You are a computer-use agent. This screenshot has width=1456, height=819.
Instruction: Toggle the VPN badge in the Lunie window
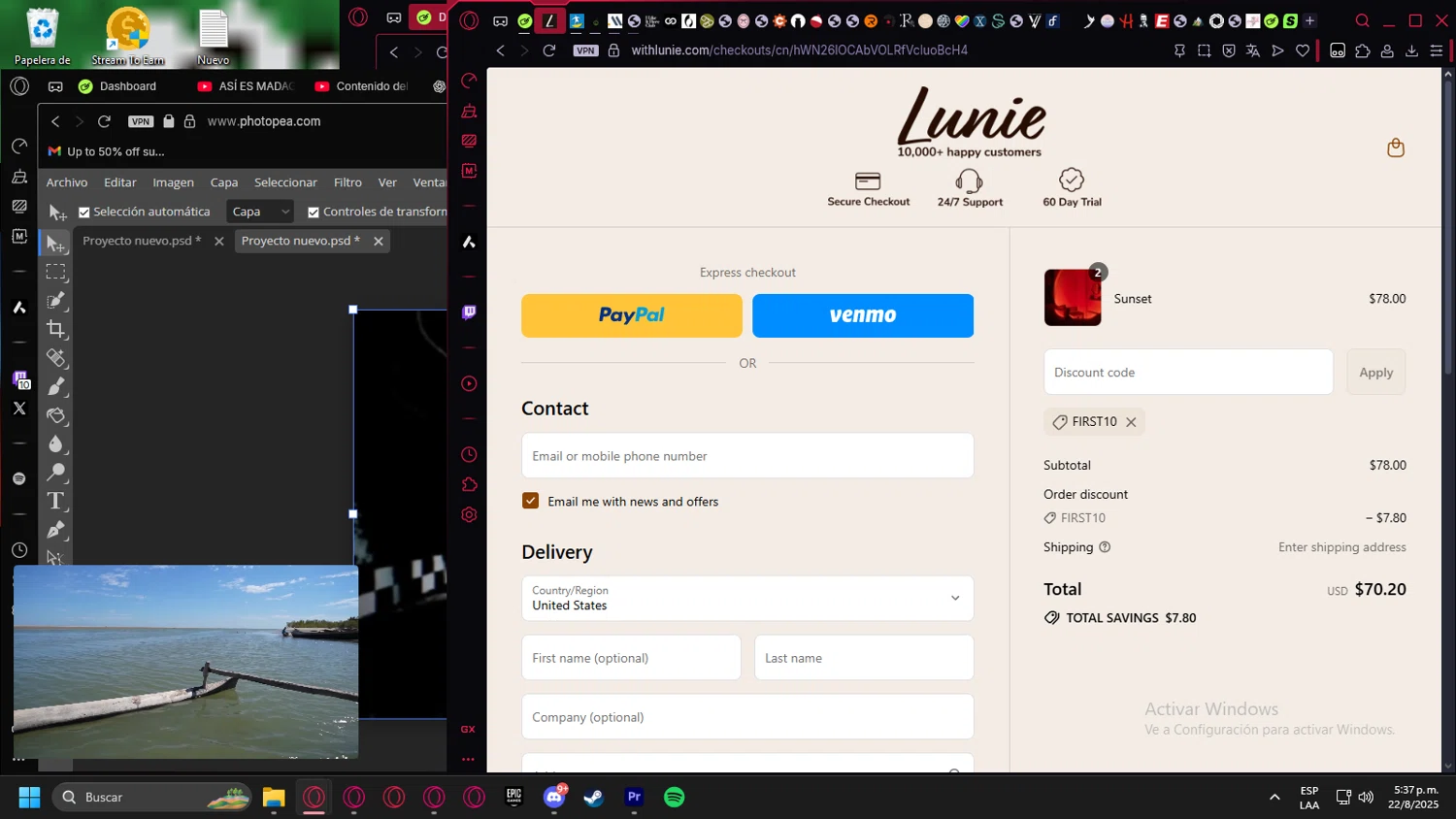[585, 50]
